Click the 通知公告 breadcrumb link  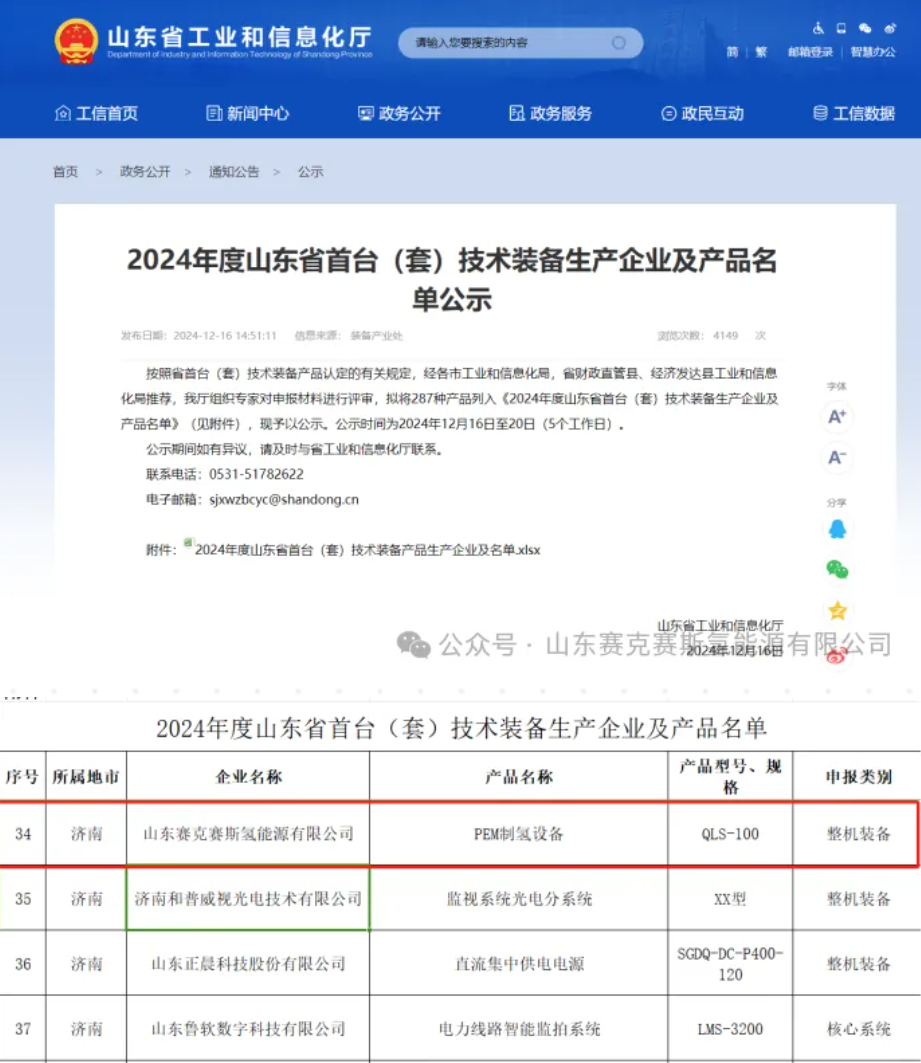(234, 172)
